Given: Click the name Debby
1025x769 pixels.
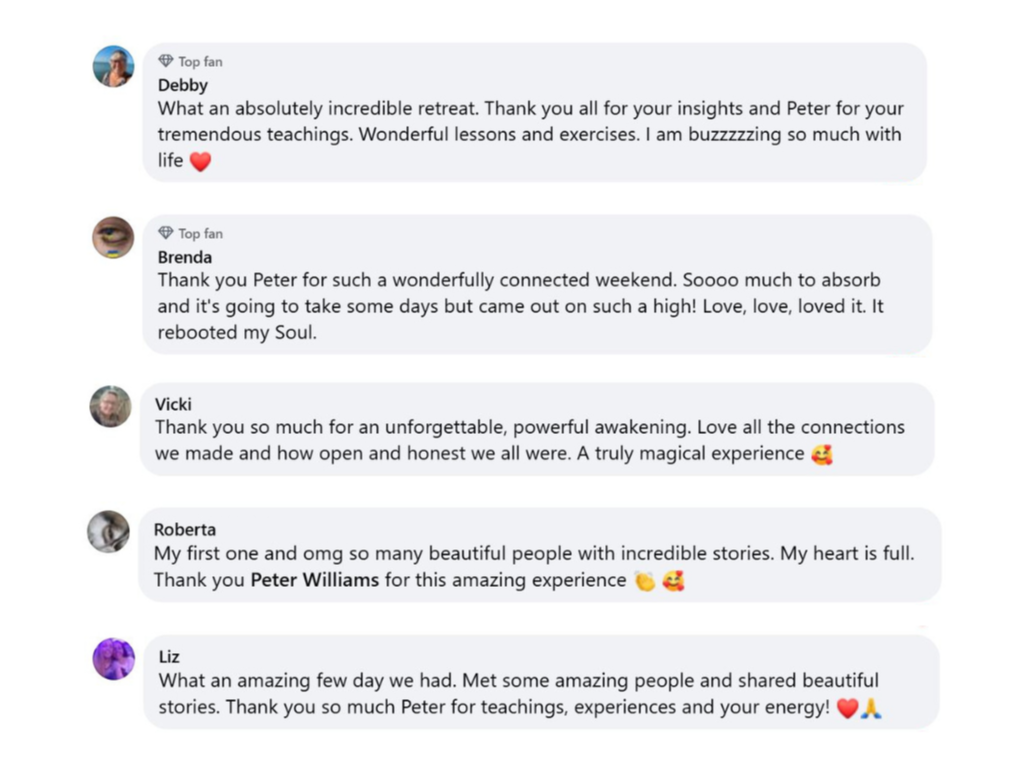Looking at the screenshot, I should tap(183, 85).
